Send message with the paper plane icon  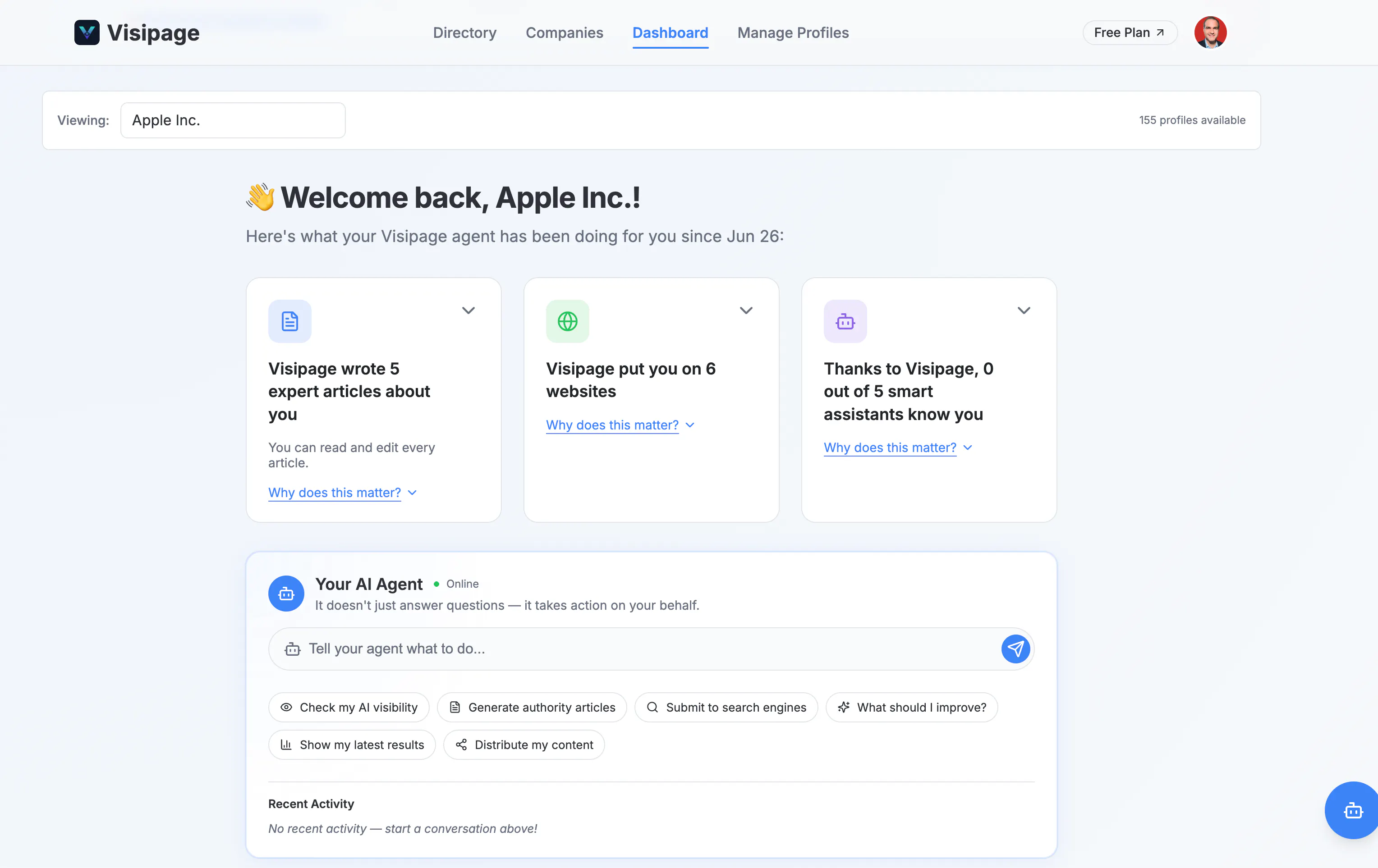click(1015, 649)
